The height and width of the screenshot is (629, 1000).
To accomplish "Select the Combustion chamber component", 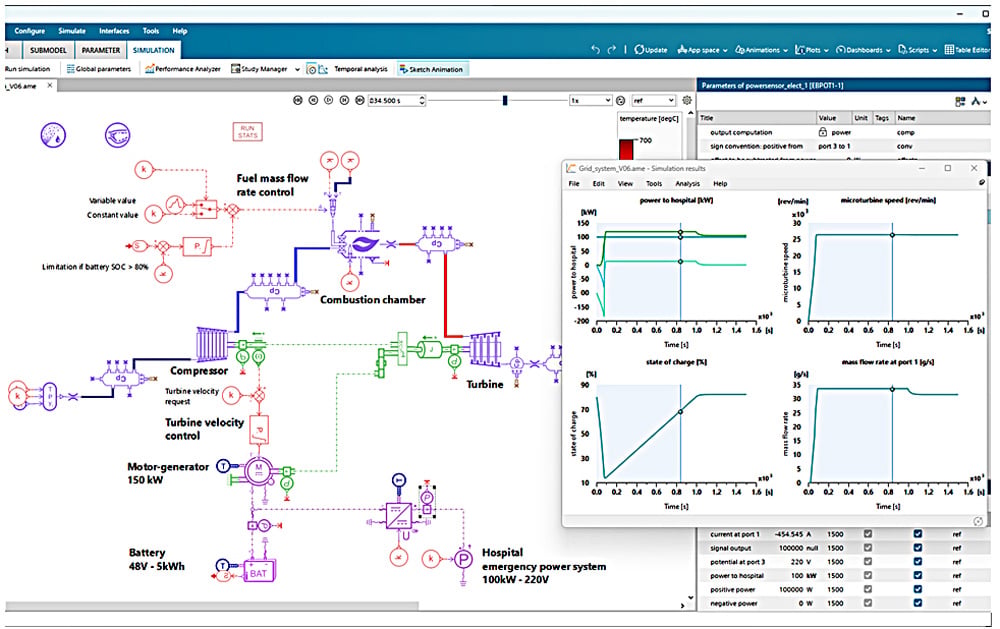I will pos(362,244).
